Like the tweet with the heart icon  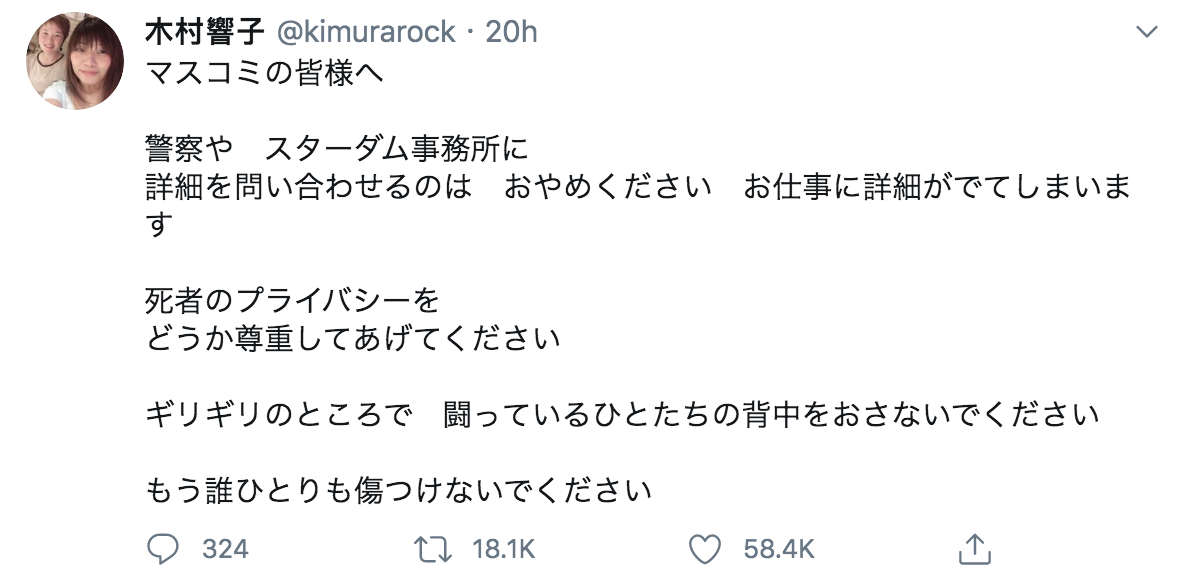(705, 548)
